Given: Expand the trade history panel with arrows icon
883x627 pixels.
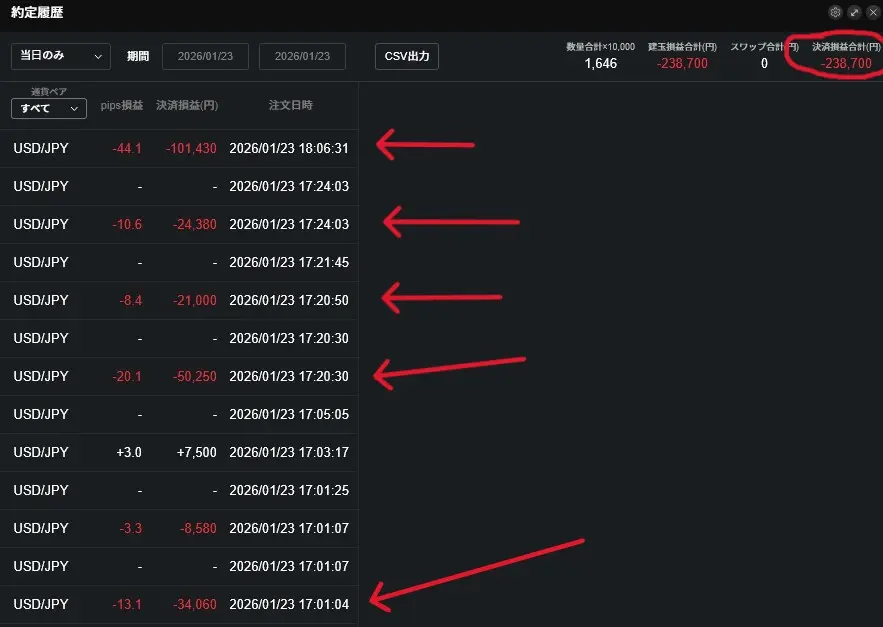Looking at the screenshot, I should (854, 12).
